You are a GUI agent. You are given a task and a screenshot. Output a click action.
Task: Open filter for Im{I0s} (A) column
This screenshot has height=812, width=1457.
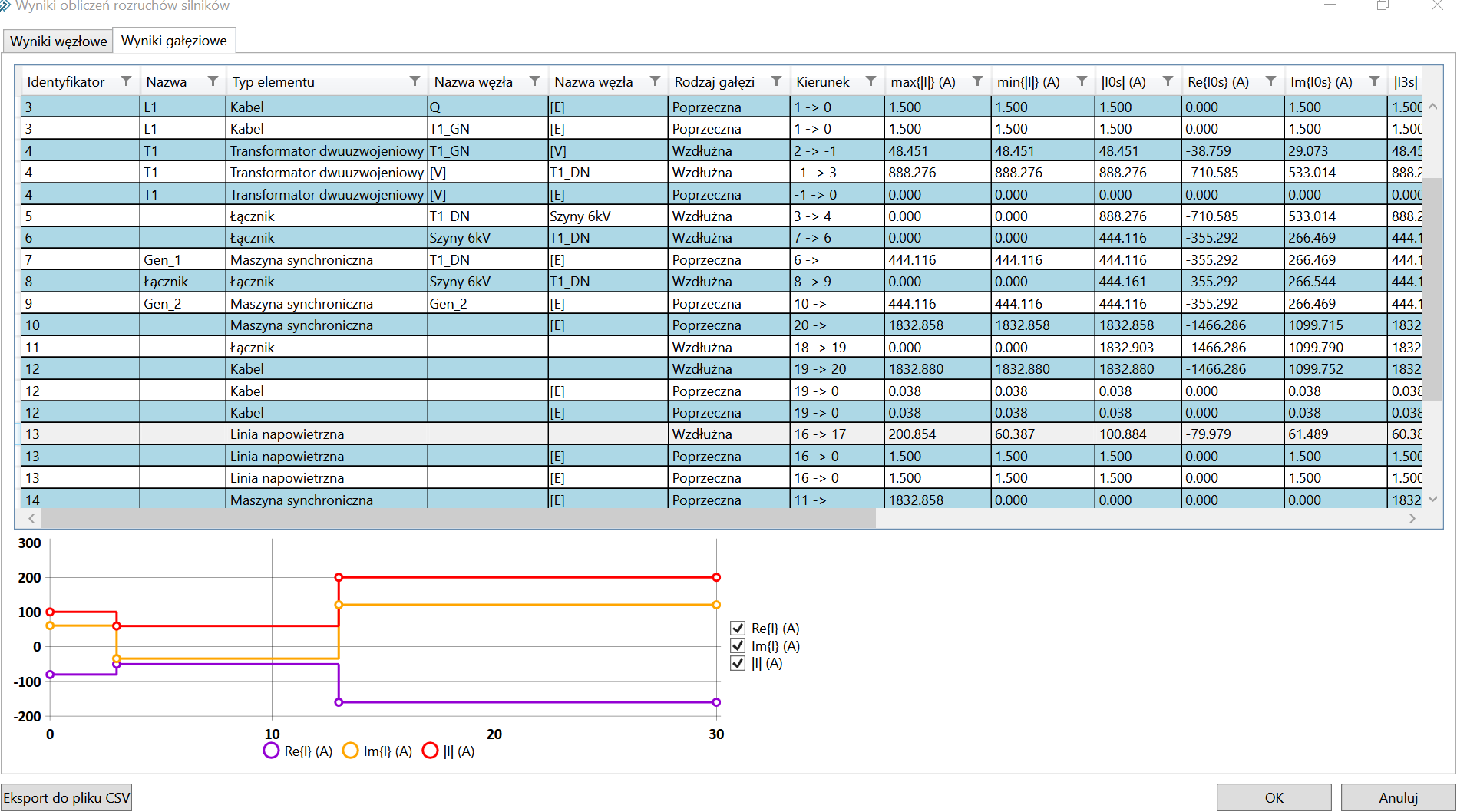1374,81
